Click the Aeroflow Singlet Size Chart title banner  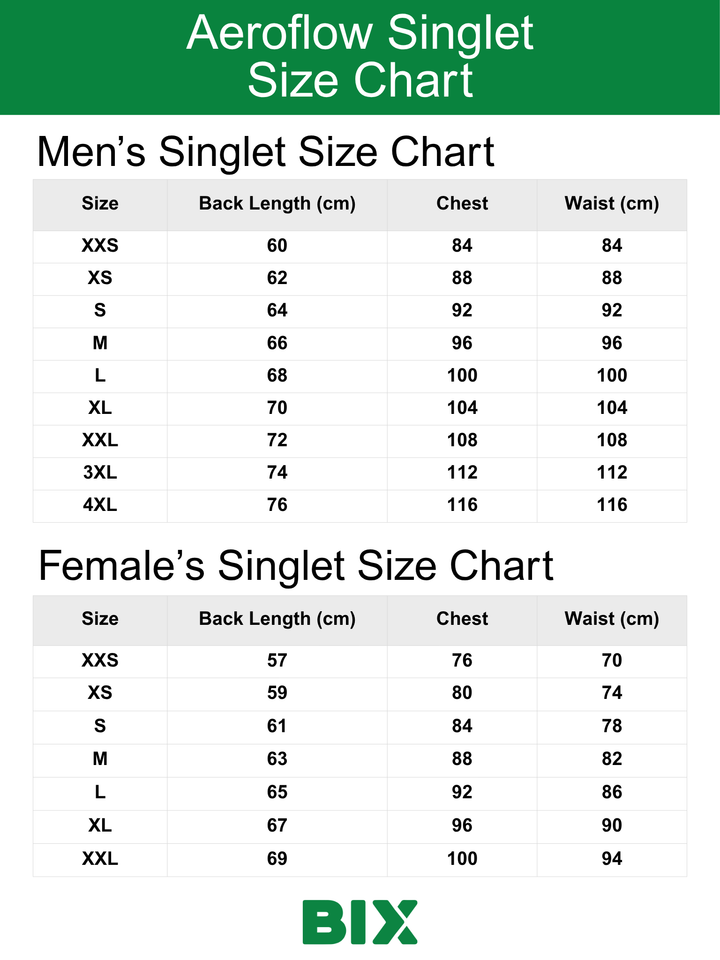pyautogui.click(x=360, y=57)
